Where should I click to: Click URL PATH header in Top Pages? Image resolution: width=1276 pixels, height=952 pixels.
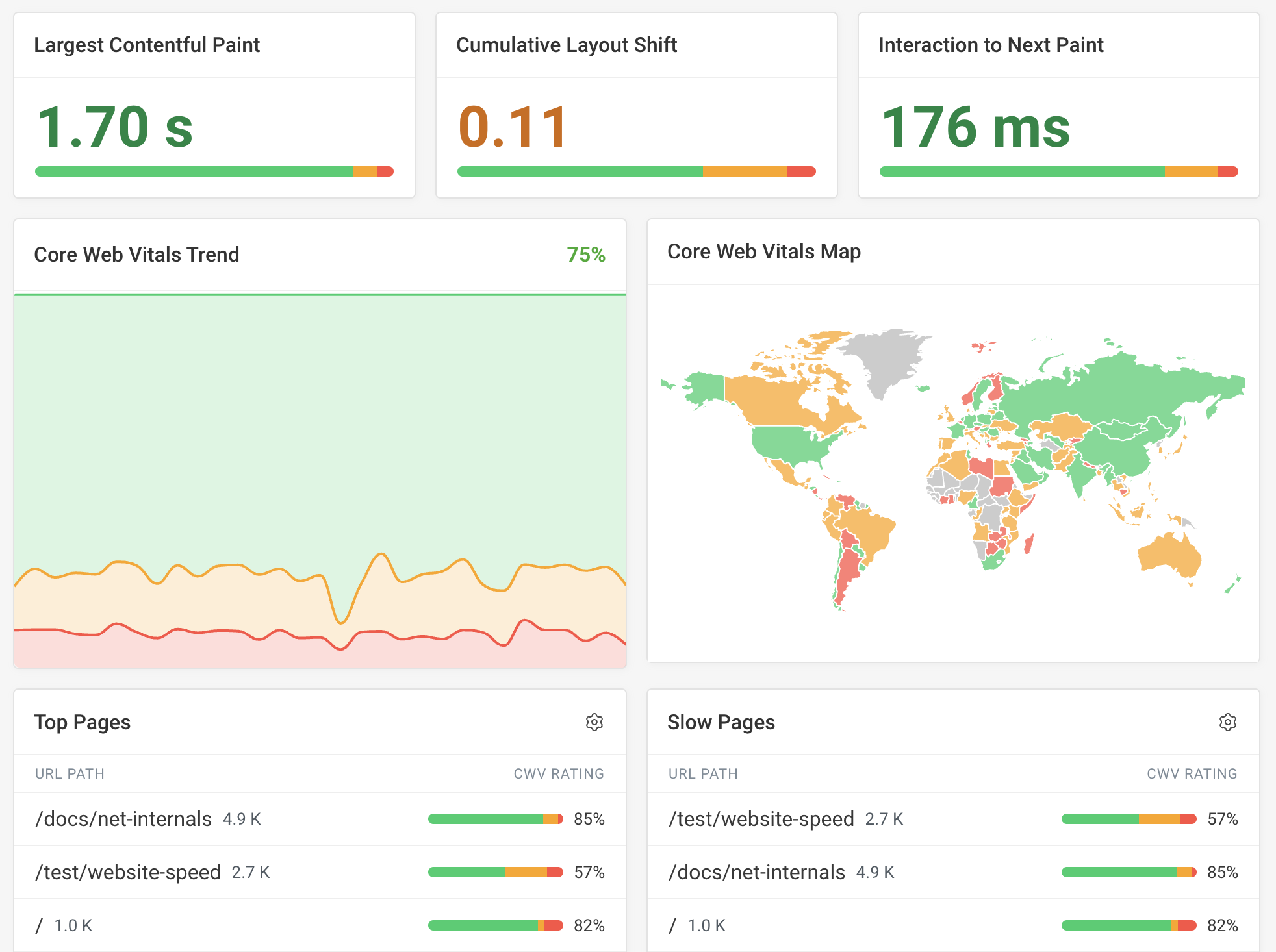click(70, 773)
